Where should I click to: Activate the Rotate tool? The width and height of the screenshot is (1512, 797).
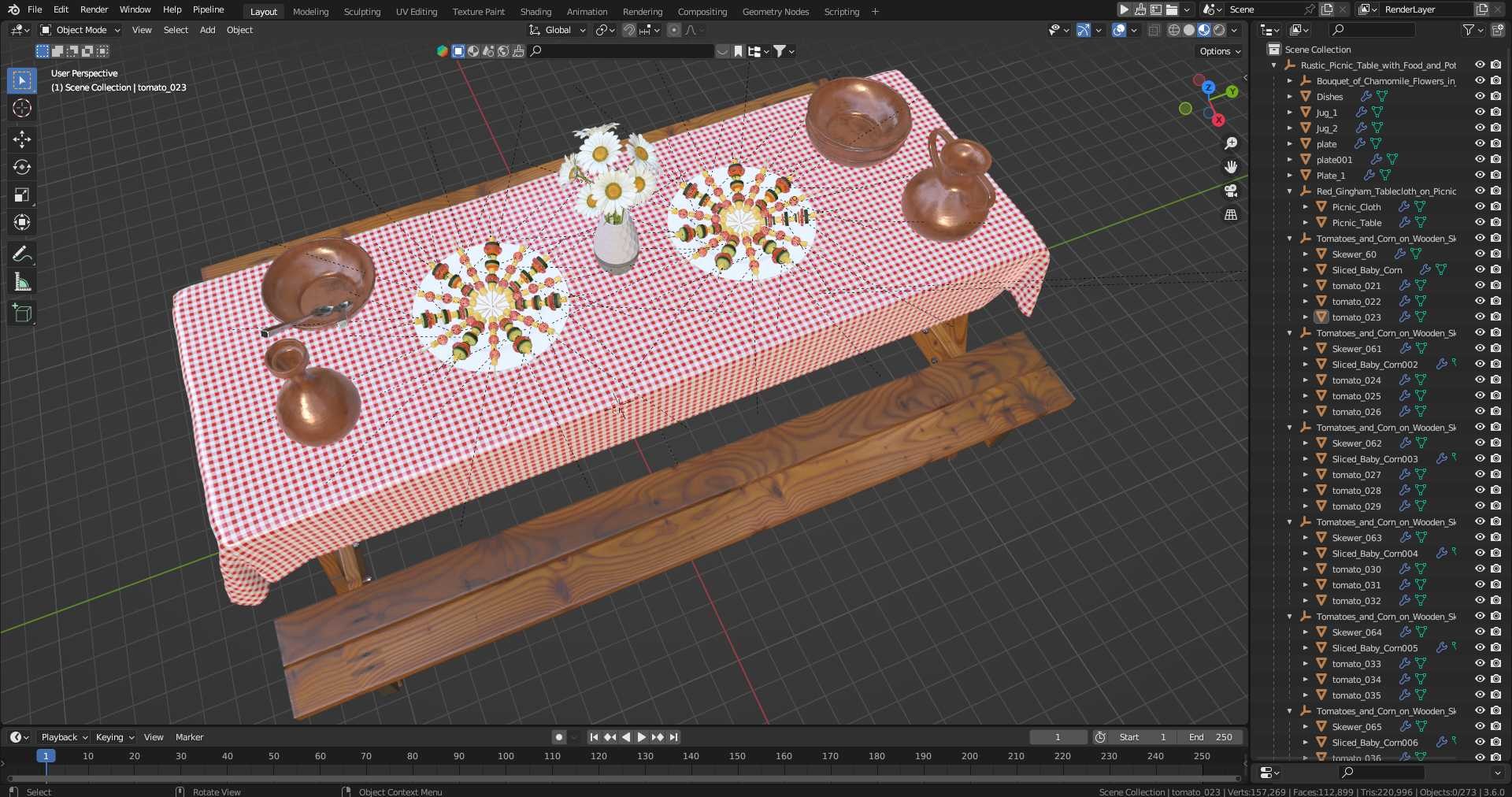[22, 167]
